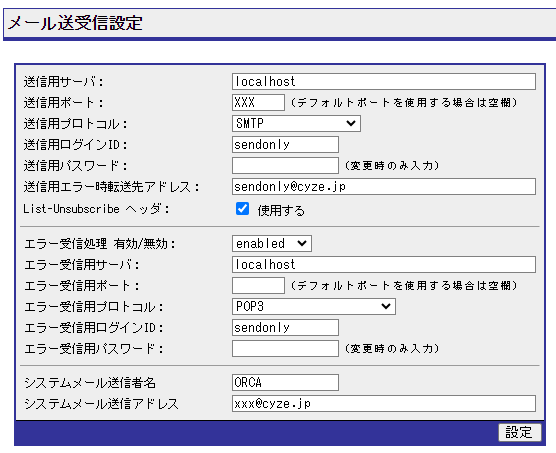
Task: Open the エラー受信処理 enabled dropdown
Action: click(272, 244)
